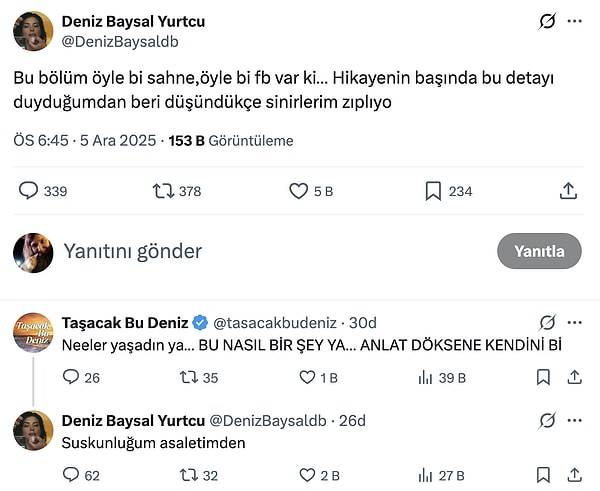Bookmark the Taşacak Bu Deniz reply

click(543, 377)
